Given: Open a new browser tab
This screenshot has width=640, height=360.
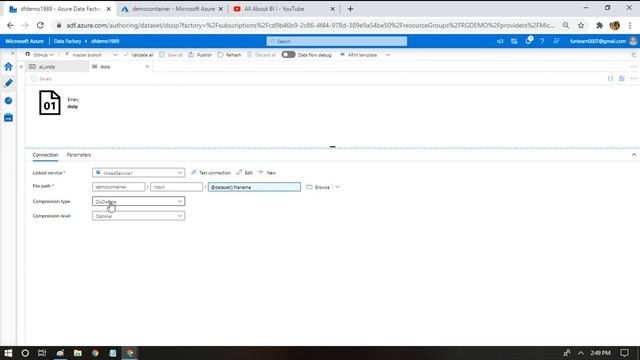Looking at the screenshot, I should (350, 9).
